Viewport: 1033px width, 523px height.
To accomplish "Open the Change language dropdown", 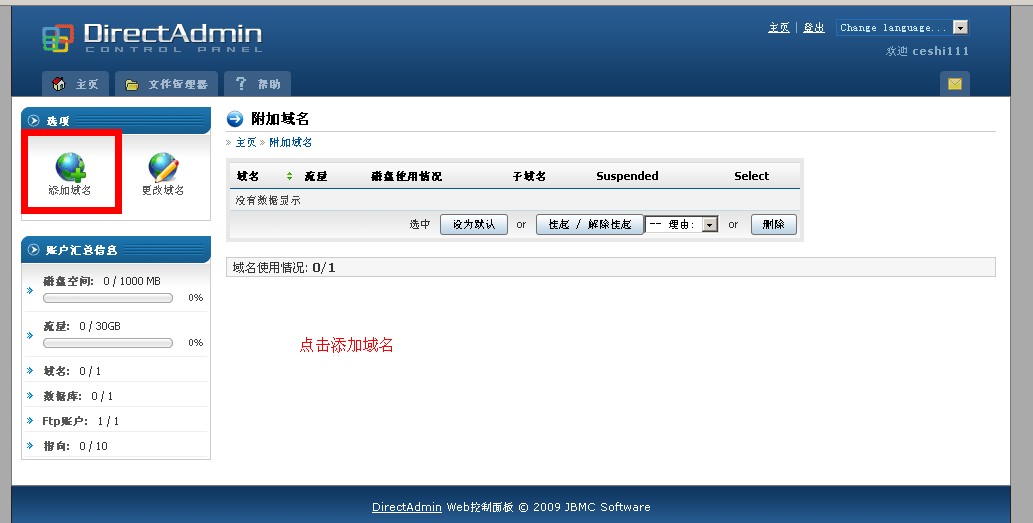I will 903,27.
